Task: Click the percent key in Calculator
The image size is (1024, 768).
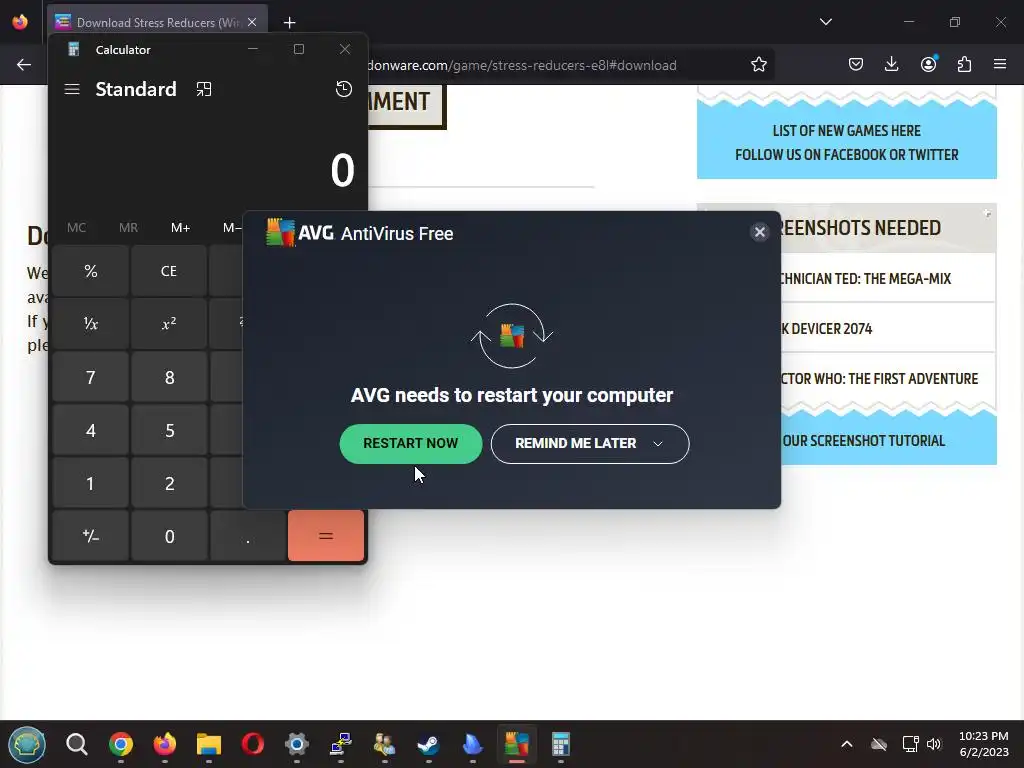Action: pyautogui.click(x=90, y=271)
